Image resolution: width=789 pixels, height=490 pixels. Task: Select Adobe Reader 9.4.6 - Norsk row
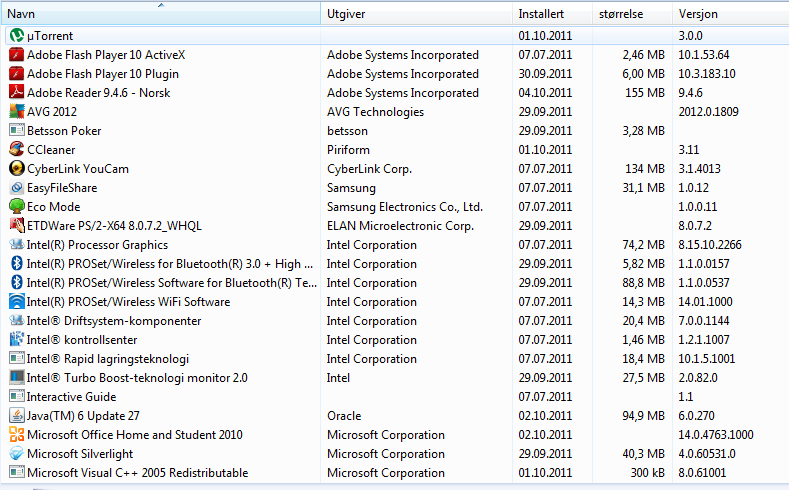point(98,93)
